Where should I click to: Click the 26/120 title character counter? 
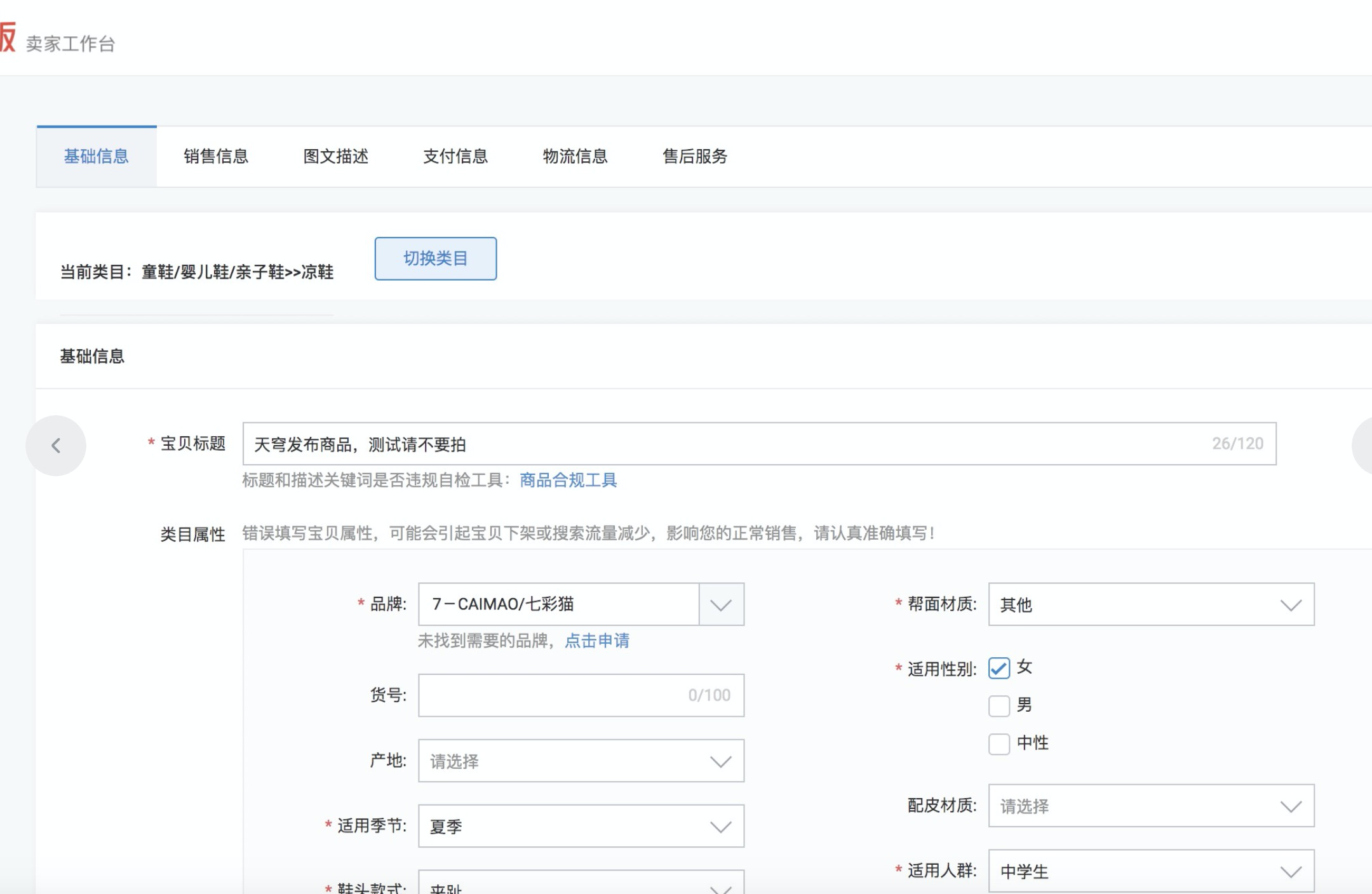click(1238, 444)
